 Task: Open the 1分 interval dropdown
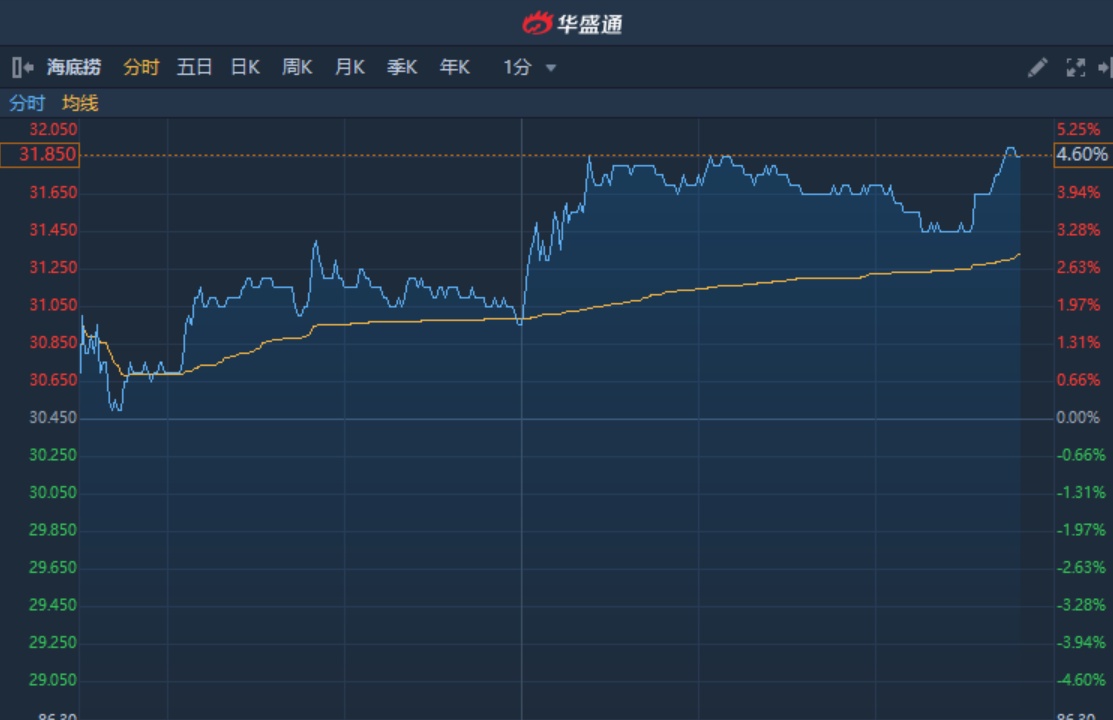coord(530,67)
